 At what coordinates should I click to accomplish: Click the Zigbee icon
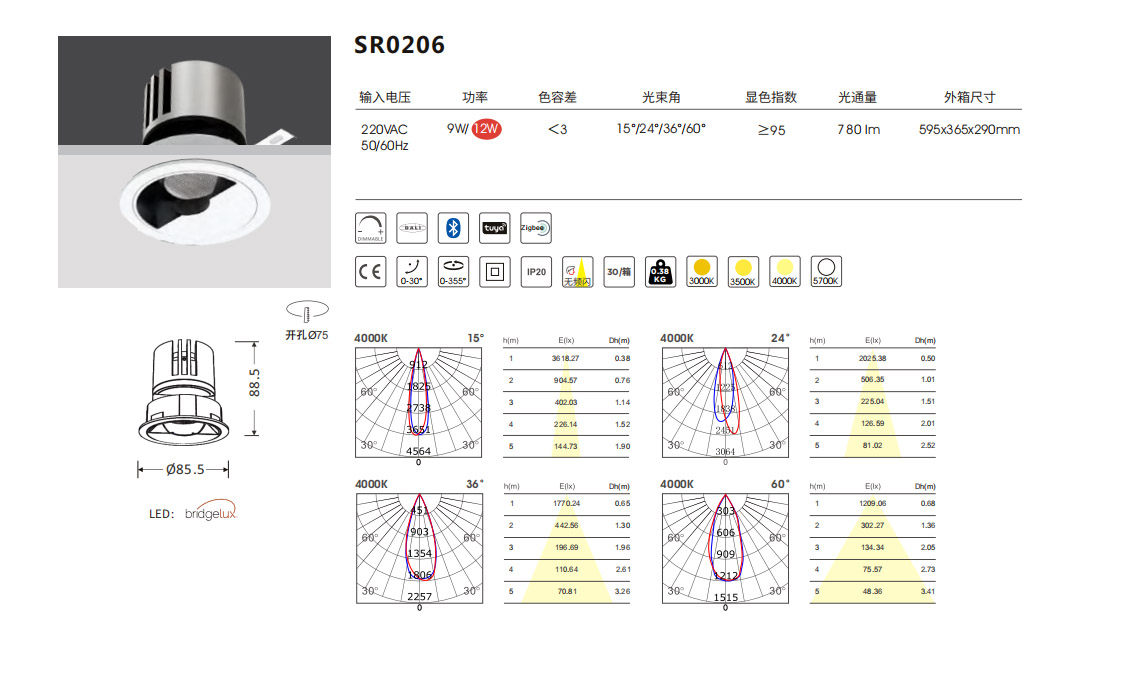coord(536,228)
